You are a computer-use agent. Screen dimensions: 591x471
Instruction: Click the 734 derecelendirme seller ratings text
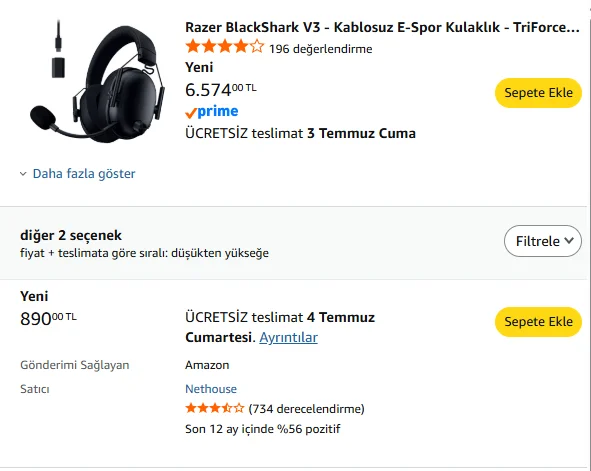click(306, 408)
